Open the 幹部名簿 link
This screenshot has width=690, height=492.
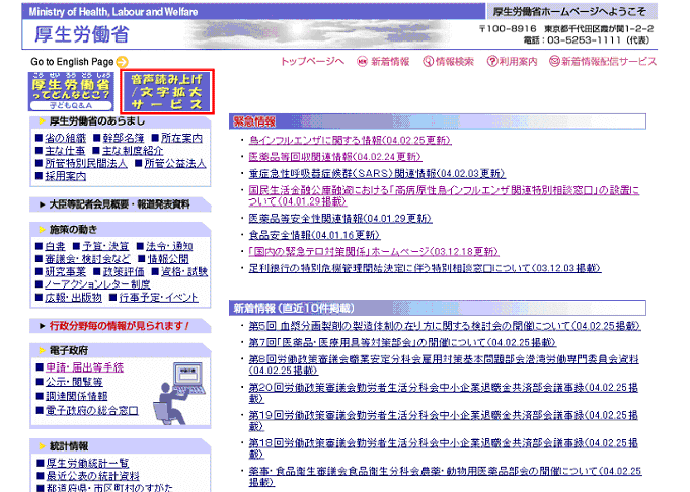coord(122,137)
